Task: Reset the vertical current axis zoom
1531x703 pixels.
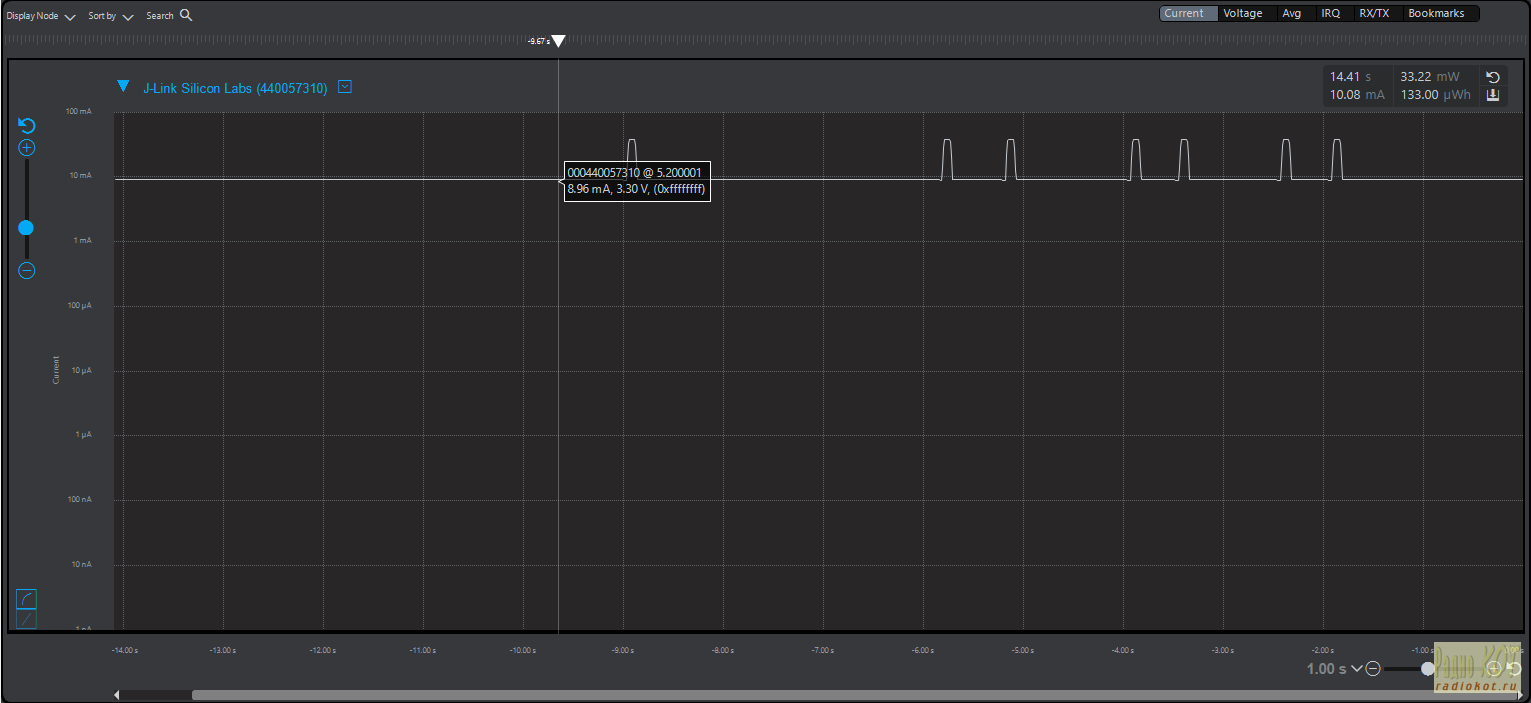Action: 27,125
